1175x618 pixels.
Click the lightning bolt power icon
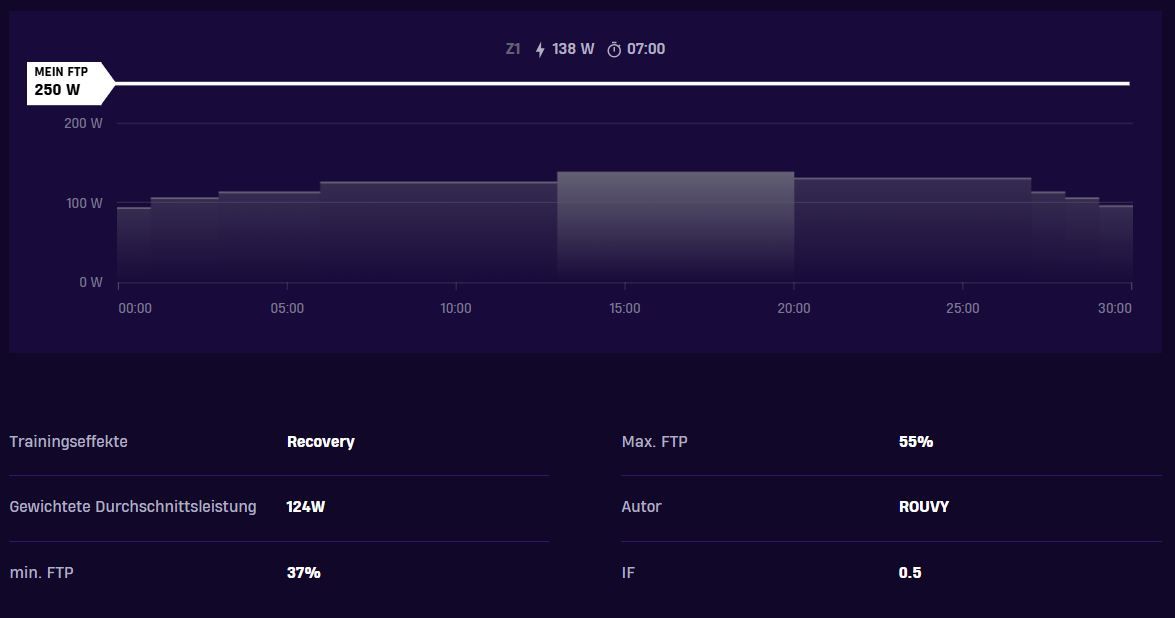(x=540, y=49)
